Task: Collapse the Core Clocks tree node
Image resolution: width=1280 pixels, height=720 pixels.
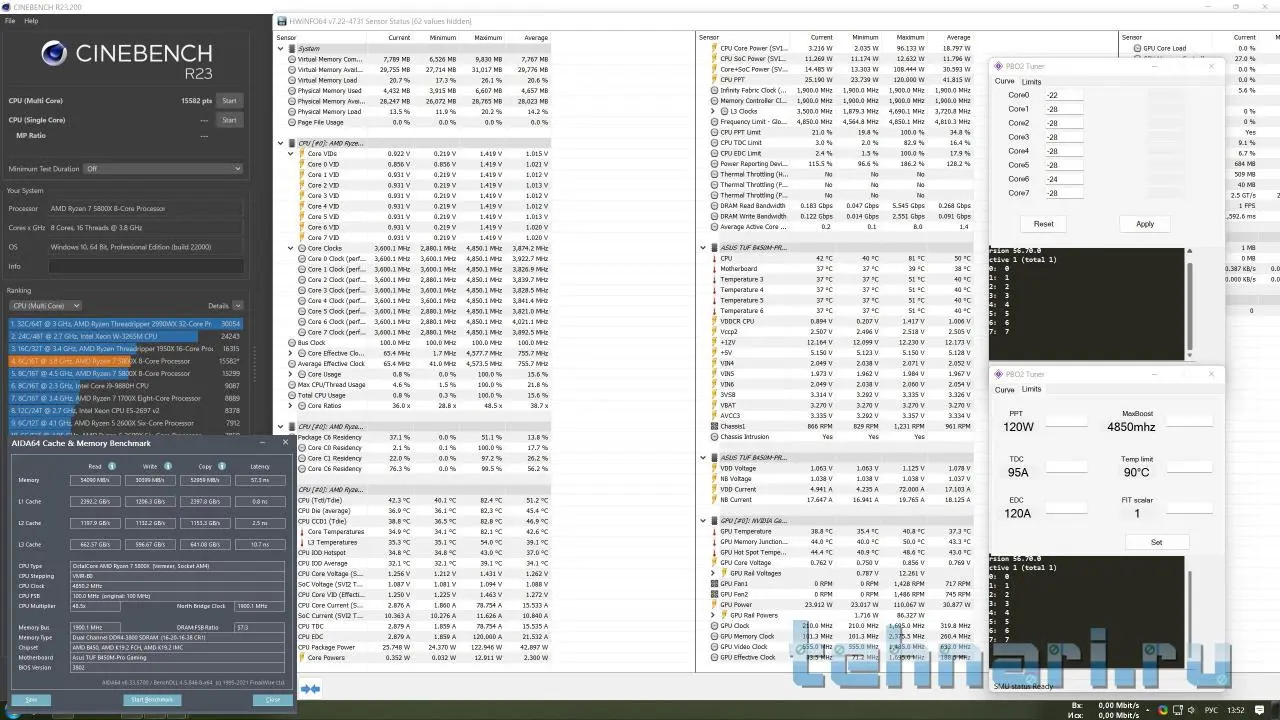Action: tap(291, 248)
